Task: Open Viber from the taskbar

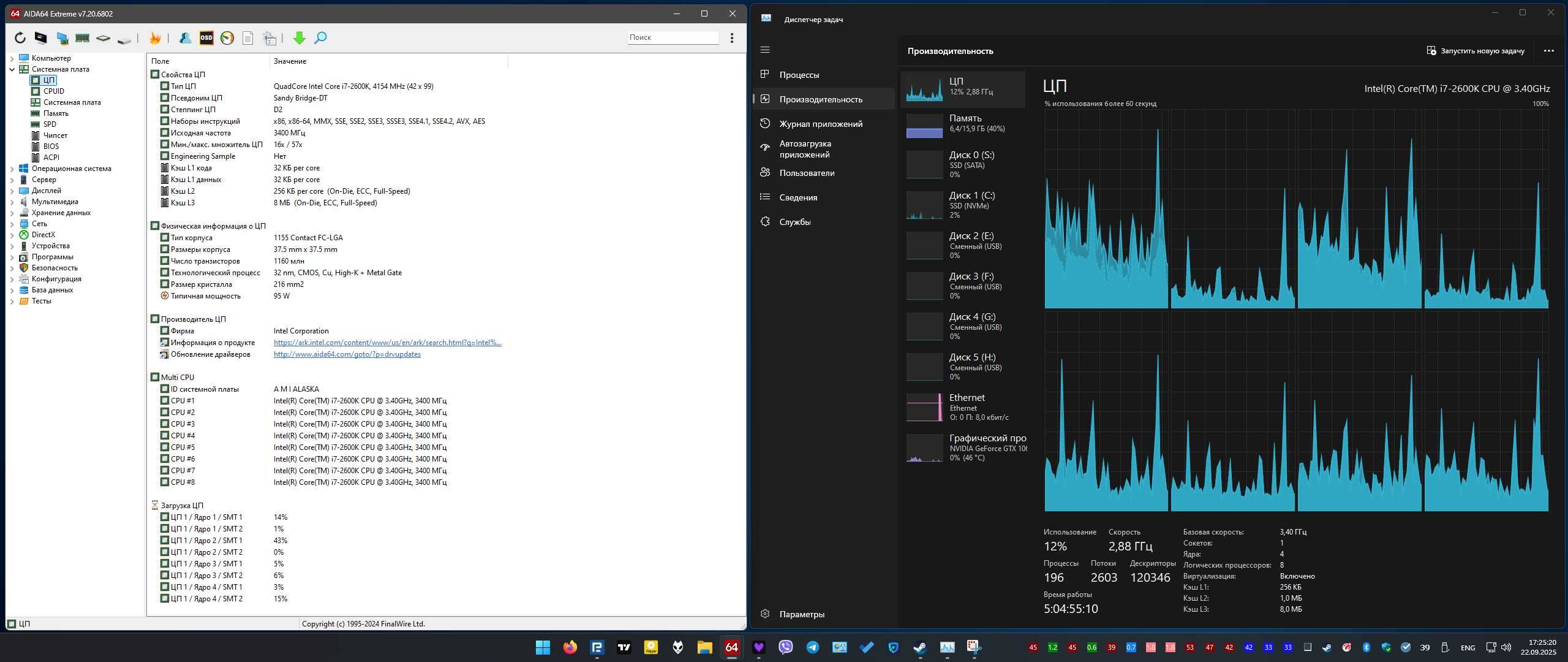Action: pyautogui.click(x=786, y=647)
